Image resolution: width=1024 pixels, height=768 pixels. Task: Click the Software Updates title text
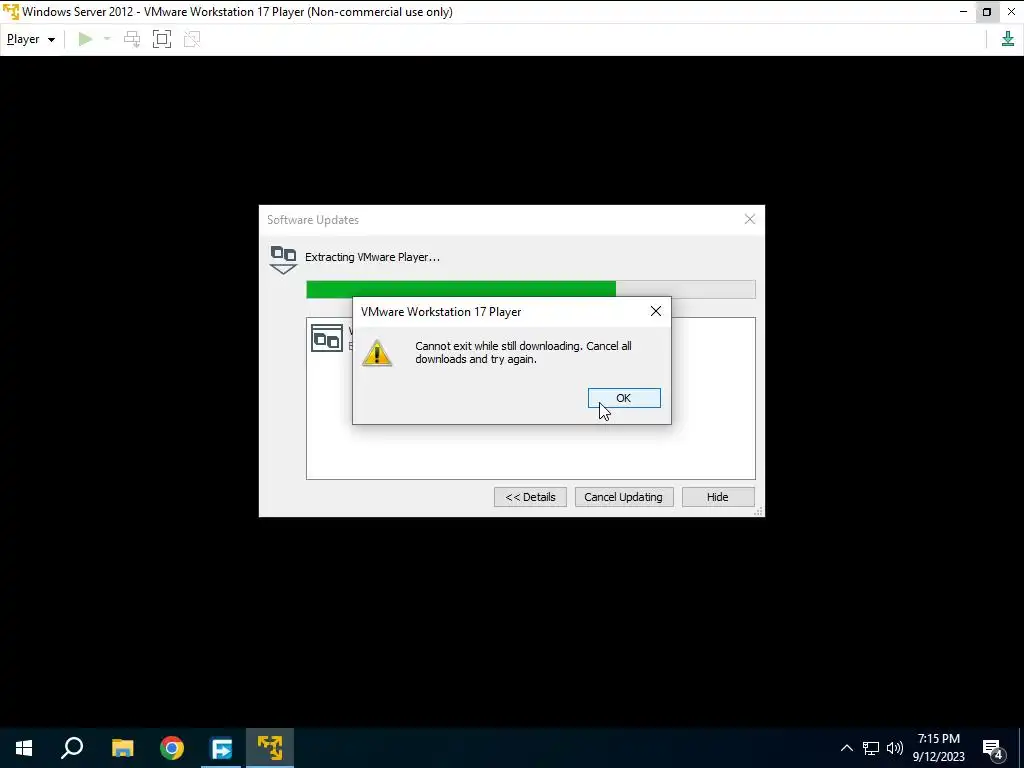(x=313, y=220)
